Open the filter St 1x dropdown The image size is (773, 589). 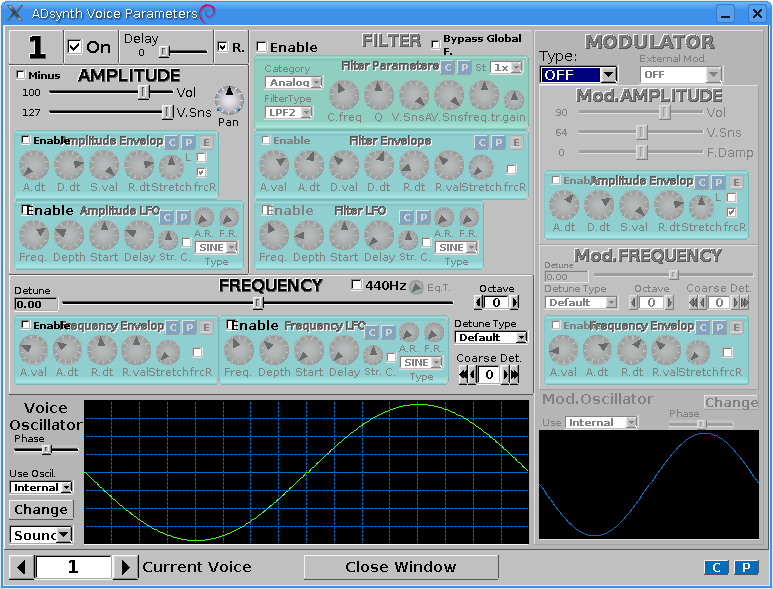(506, 68)
